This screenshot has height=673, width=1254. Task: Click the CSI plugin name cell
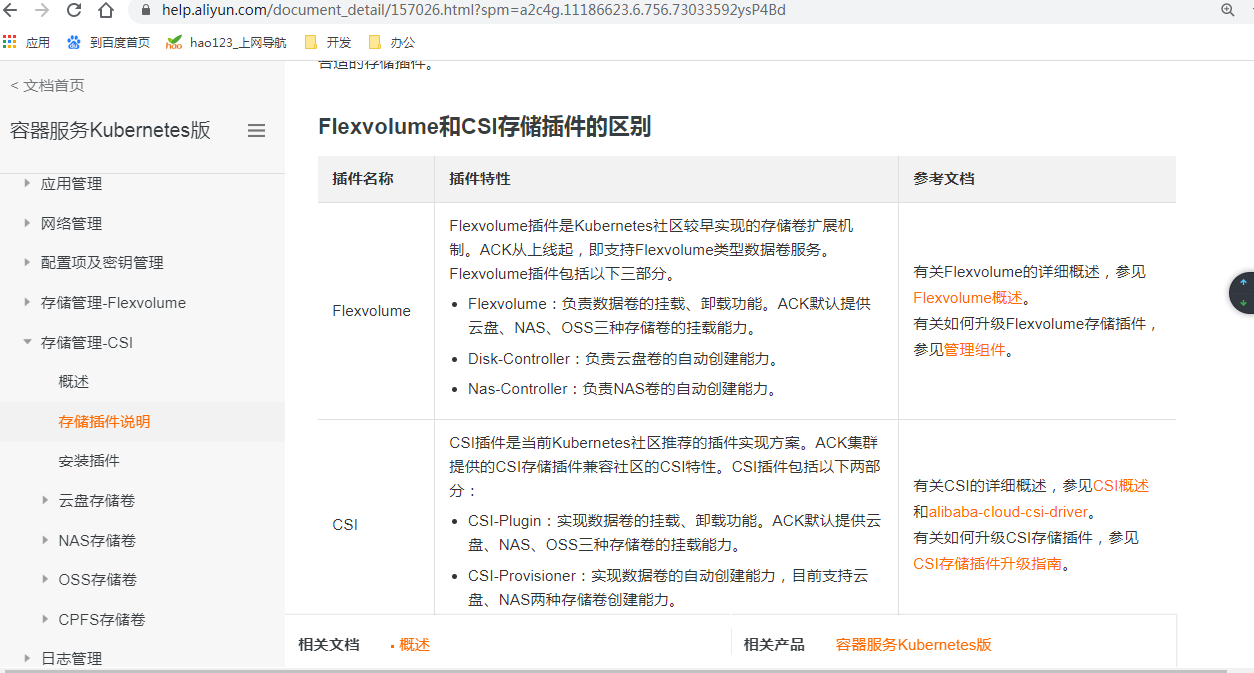coord(345,524)
